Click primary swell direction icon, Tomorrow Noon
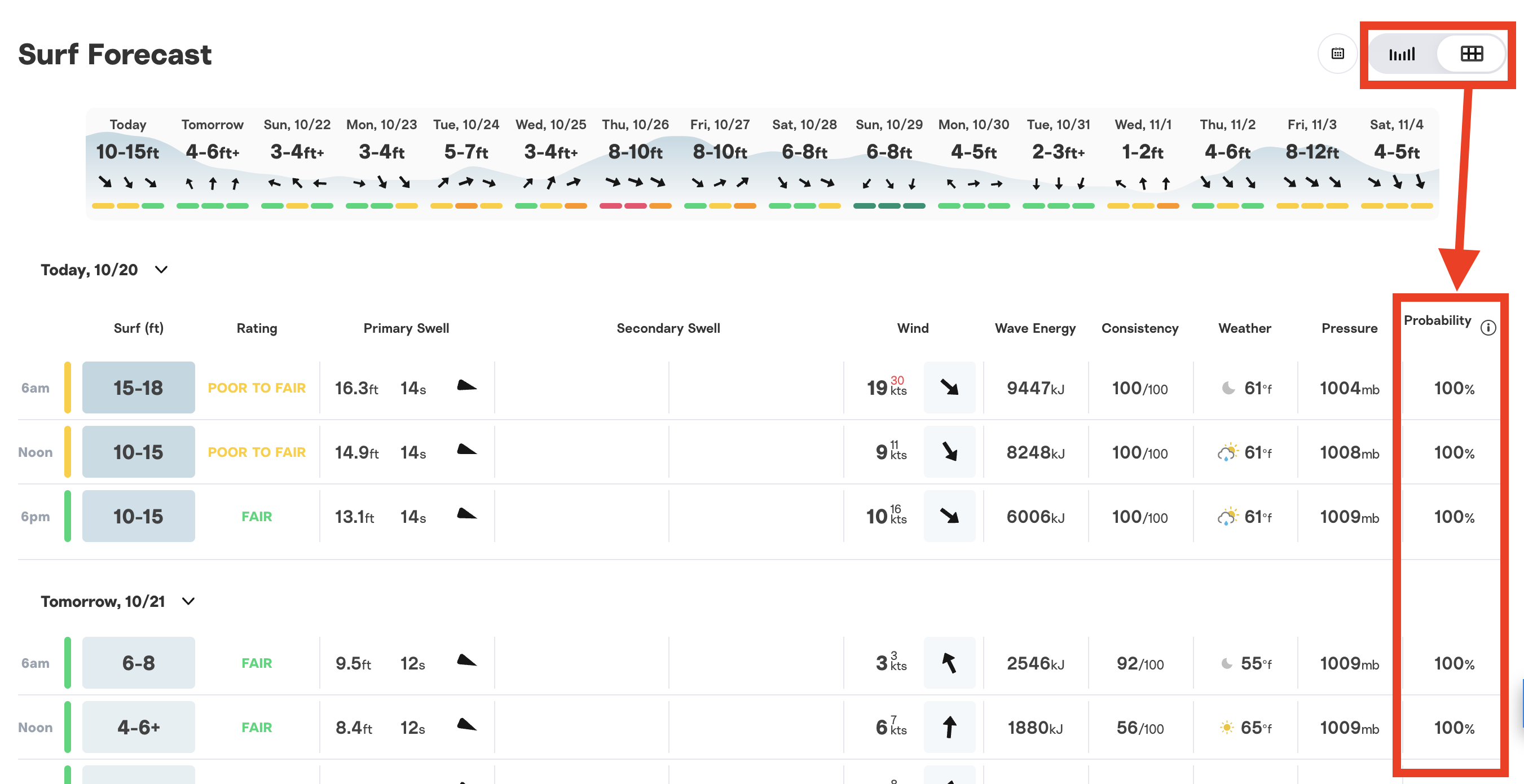Image resolution: width=1524 pixels, height=784 pixels. coord(467,725)
